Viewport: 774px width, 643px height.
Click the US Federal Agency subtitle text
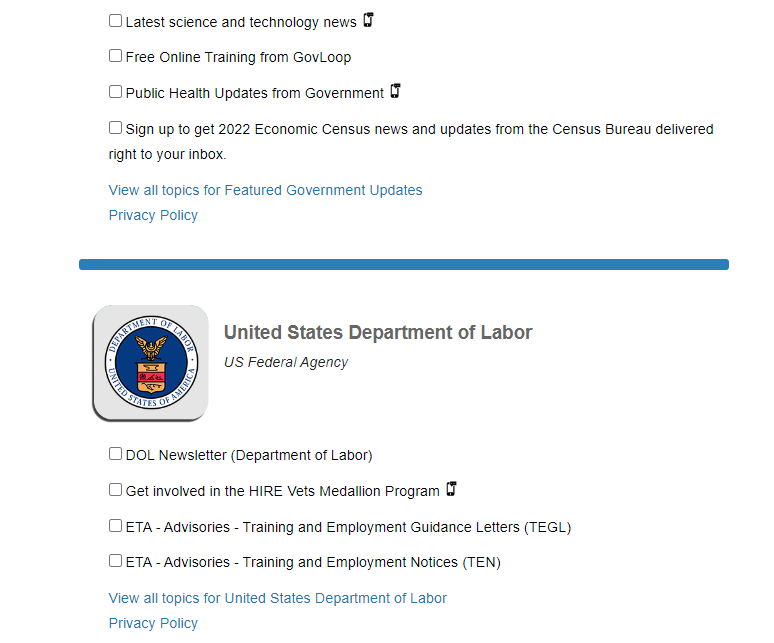click(286, 362)
